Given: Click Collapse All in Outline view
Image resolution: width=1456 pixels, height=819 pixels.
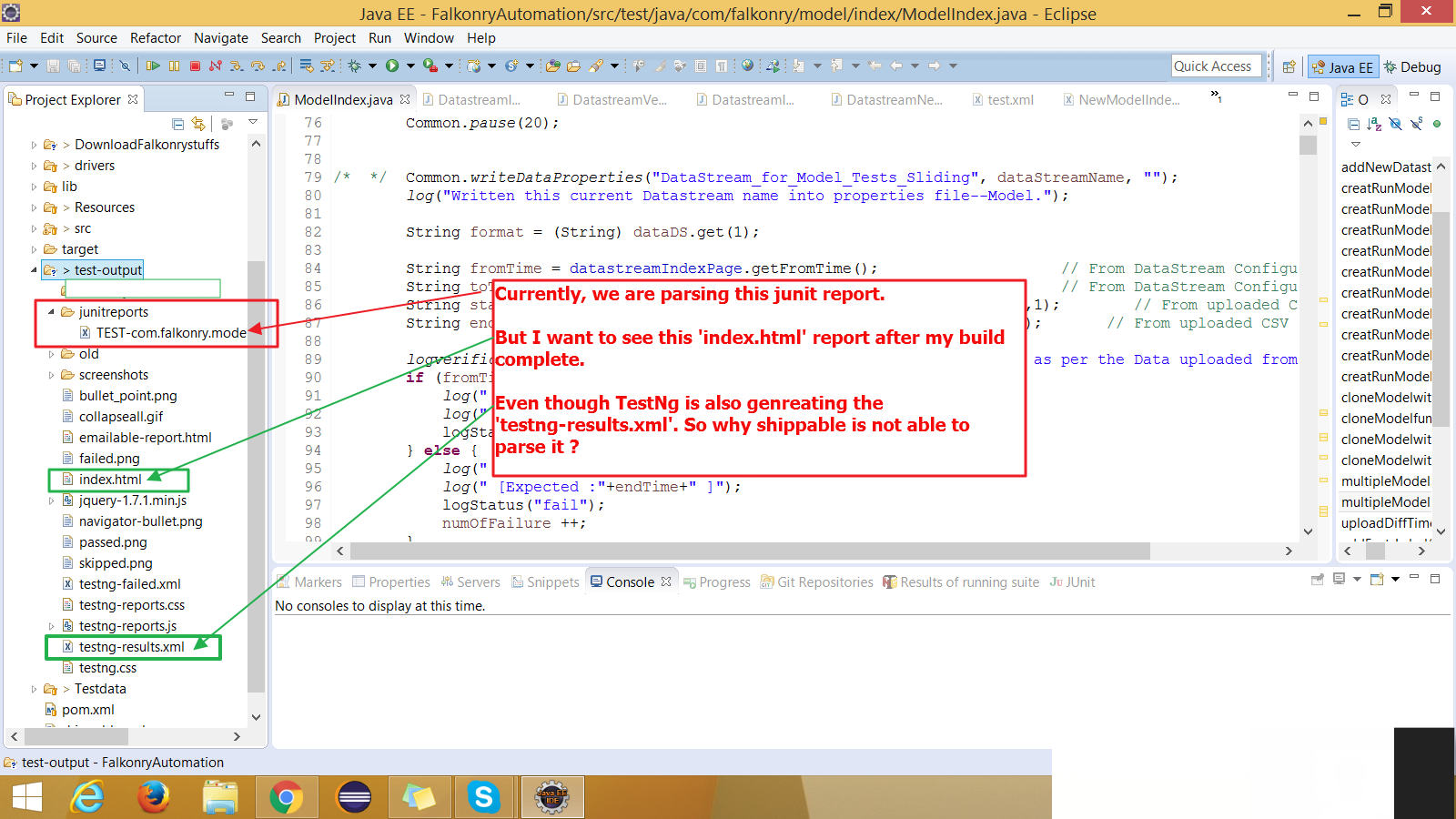Looking at the screenshot, I should [1353, 124].
